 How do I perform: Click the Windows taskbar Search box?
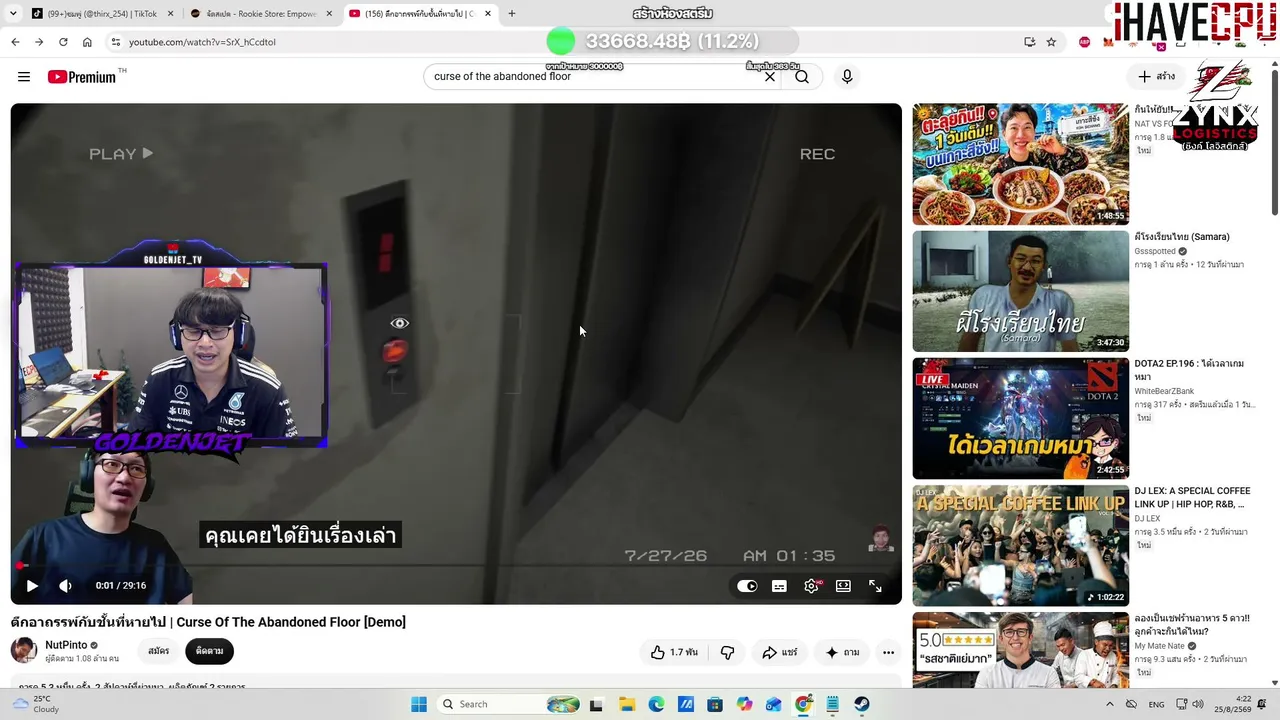pos(510,704)
